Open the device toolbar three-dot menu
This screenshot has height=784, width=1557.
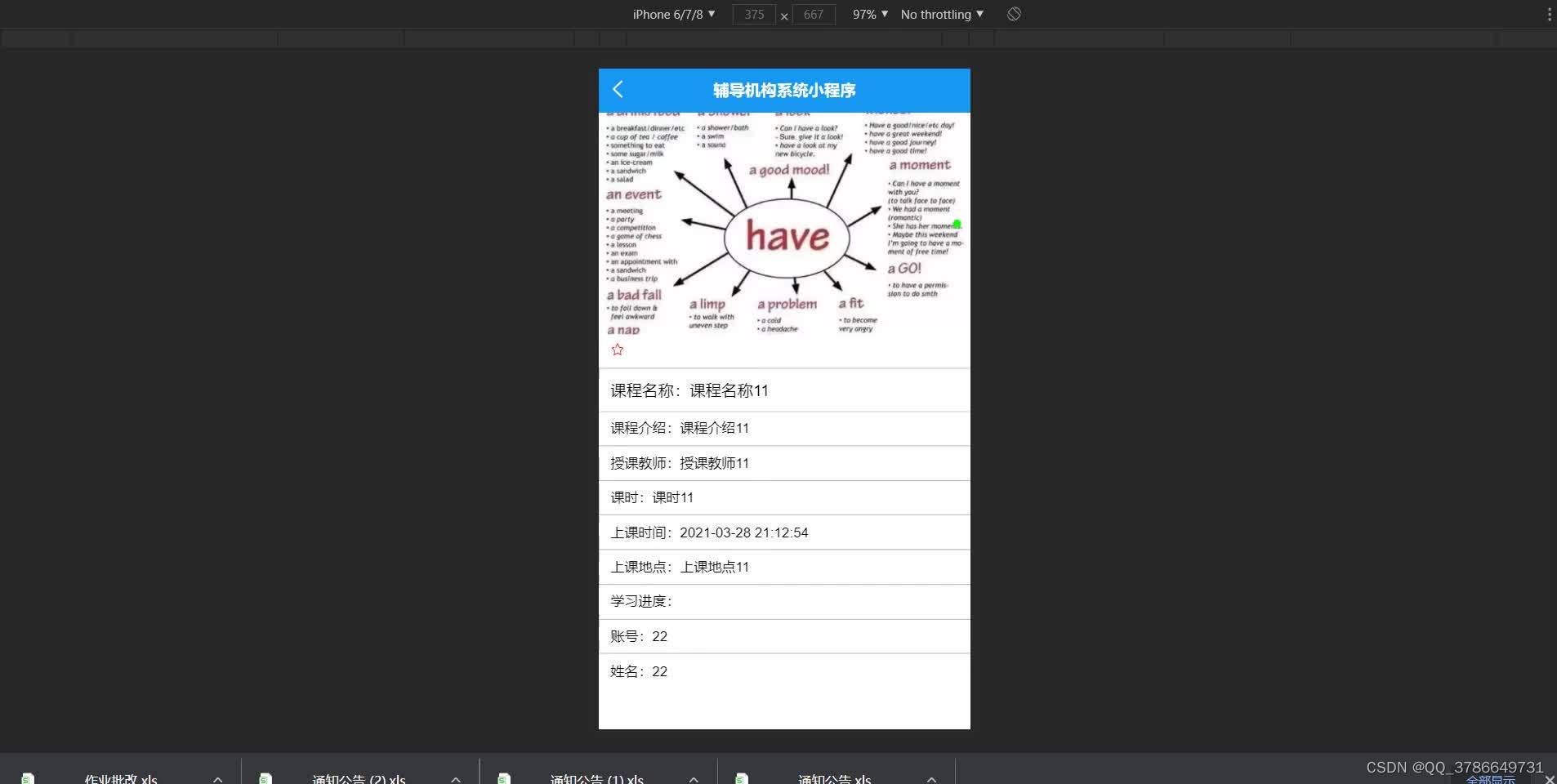1549,14
